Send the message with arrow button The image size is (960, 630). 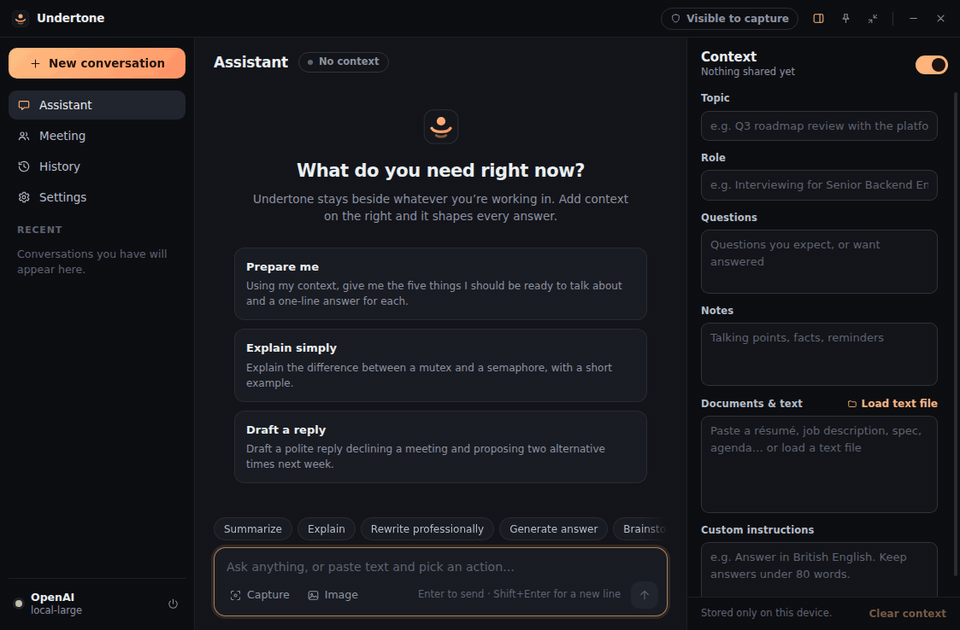tap(644, 595)
